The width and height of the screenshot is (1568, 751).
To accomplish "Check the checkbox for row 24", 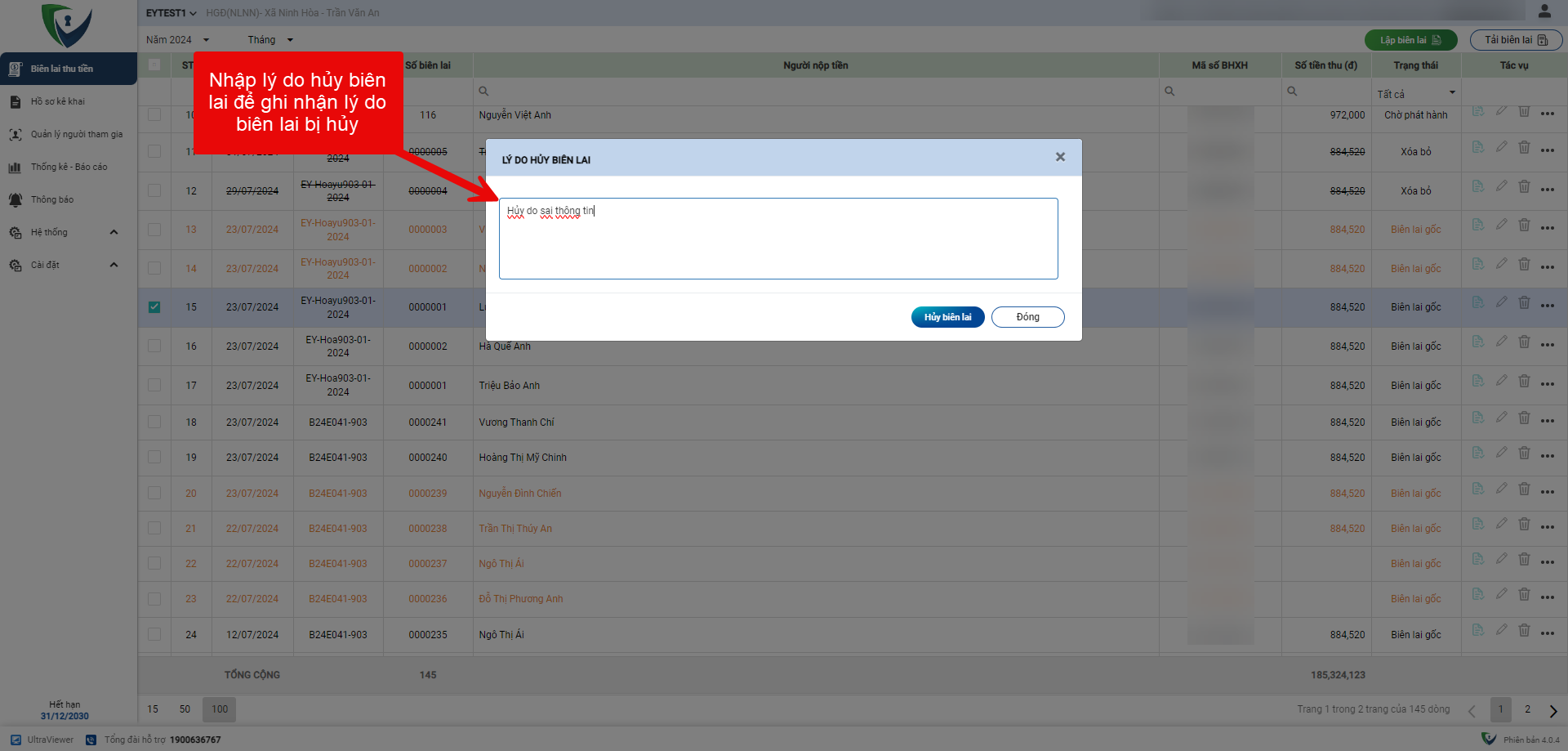I will [154, 634].
